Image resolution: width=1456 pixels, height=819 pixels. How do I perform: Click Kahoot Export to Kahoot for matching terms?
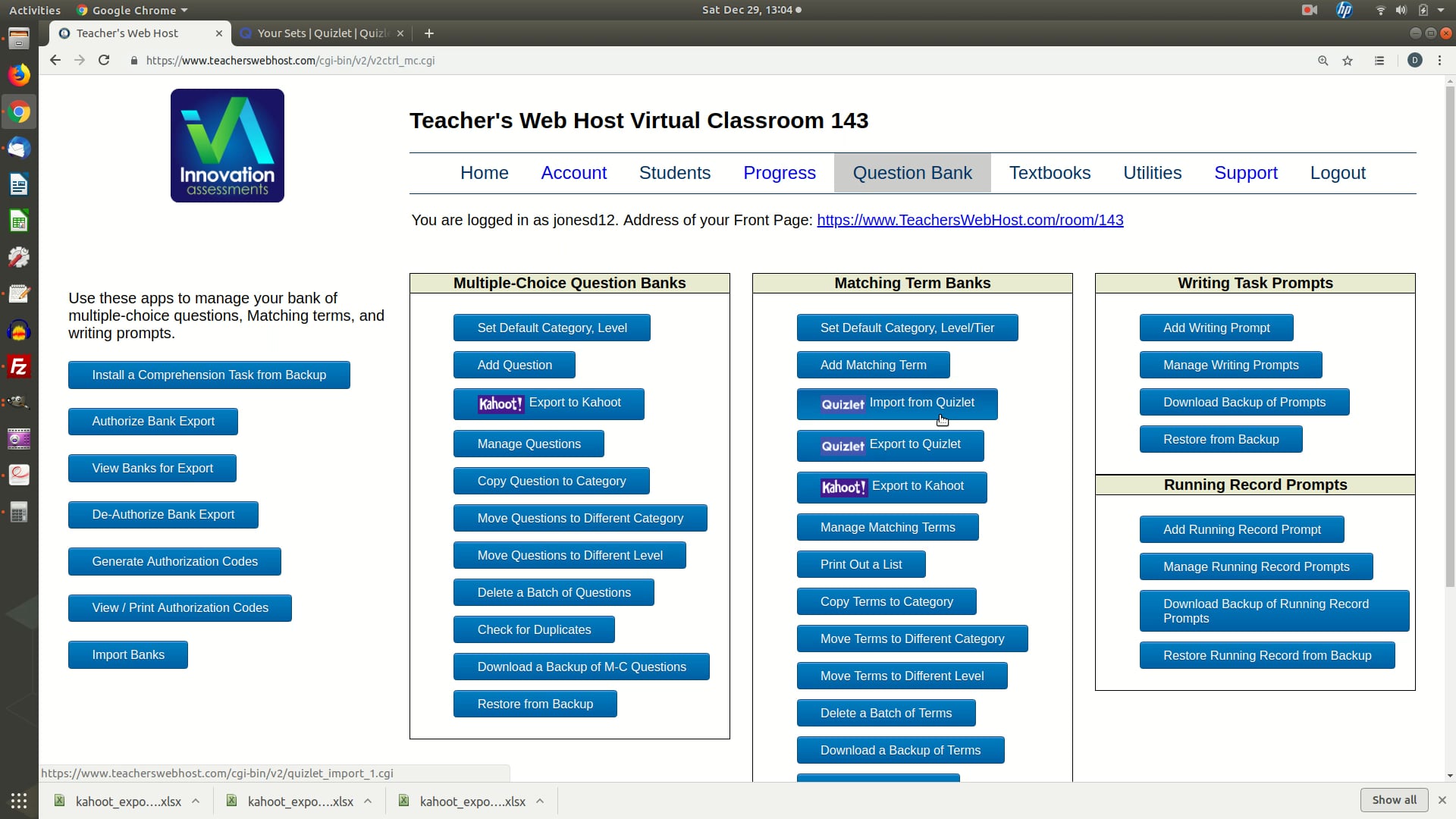pyautogui.click(x=892, y=487)
